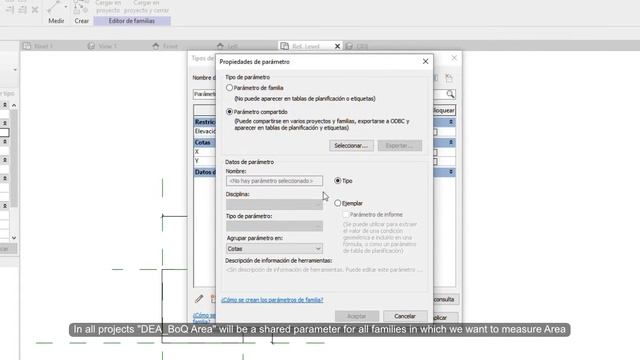This screenshot has width=640, height=360.
Task: Toggle lock checkbox for X row
Action: [435, 152]
